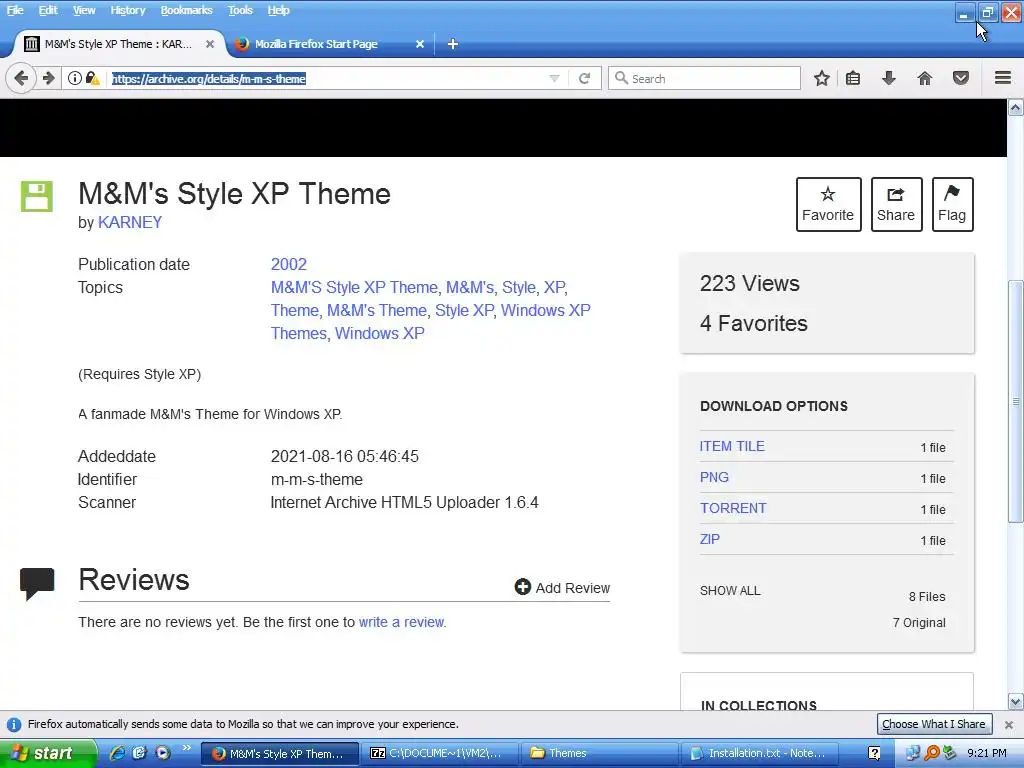Click the insecure lock warning icon

coord(92,78)
